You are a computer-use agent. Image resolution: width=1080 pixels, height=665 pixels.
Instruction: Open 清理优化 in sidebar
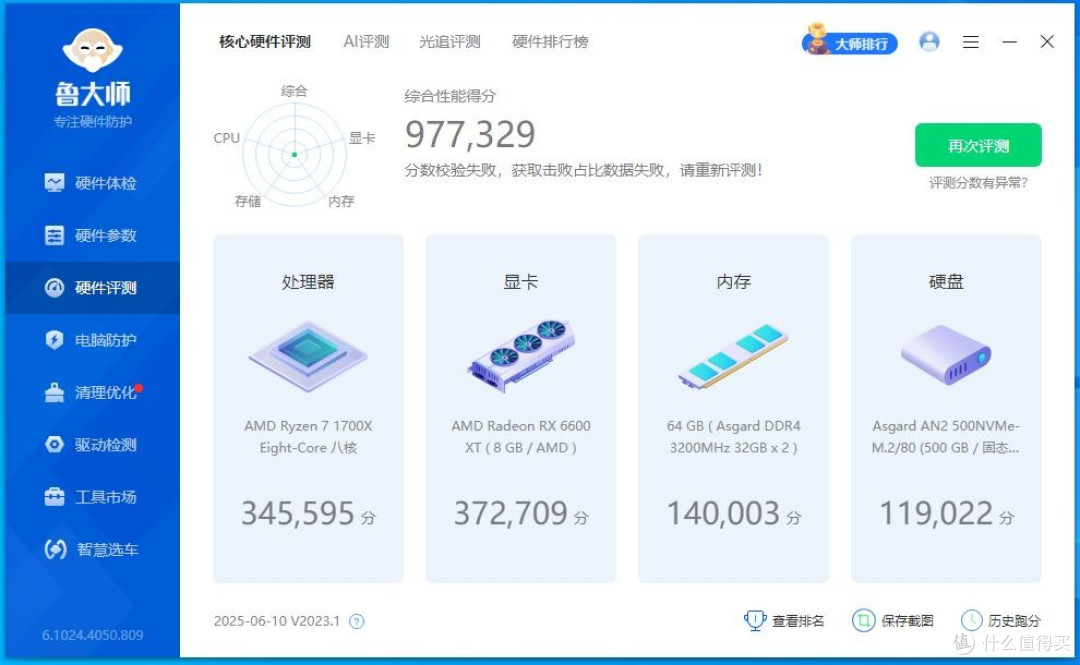[x=92, y=392]
